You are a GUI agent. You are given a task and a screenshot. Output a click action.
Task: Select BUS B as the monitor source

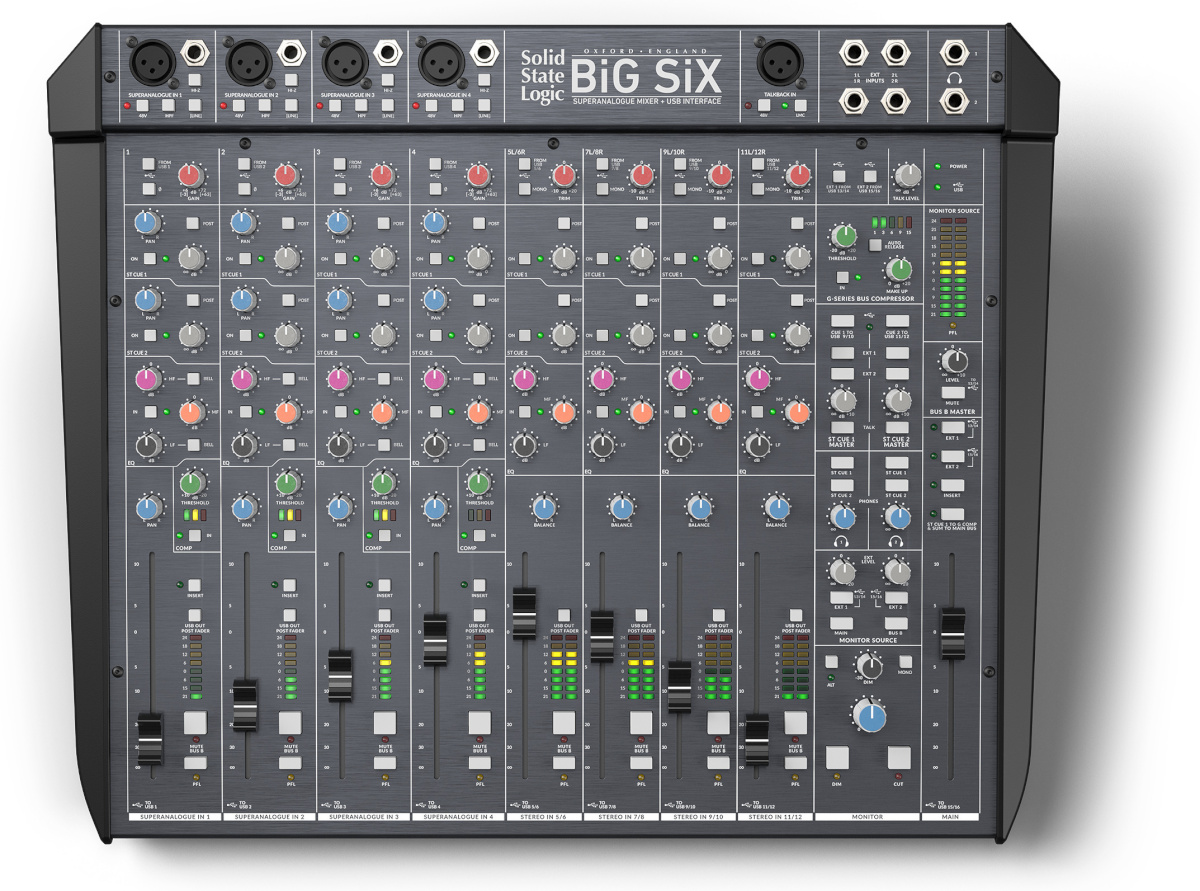896,623
